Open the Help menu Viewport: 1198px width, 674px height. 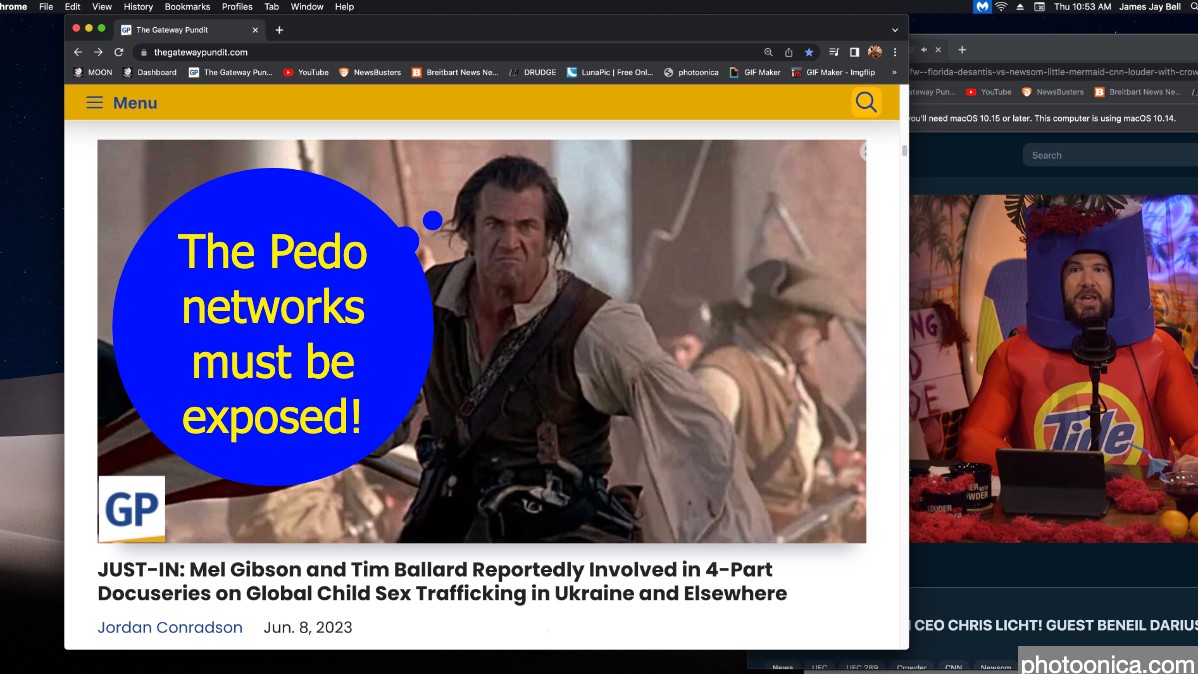click(345, 7)
